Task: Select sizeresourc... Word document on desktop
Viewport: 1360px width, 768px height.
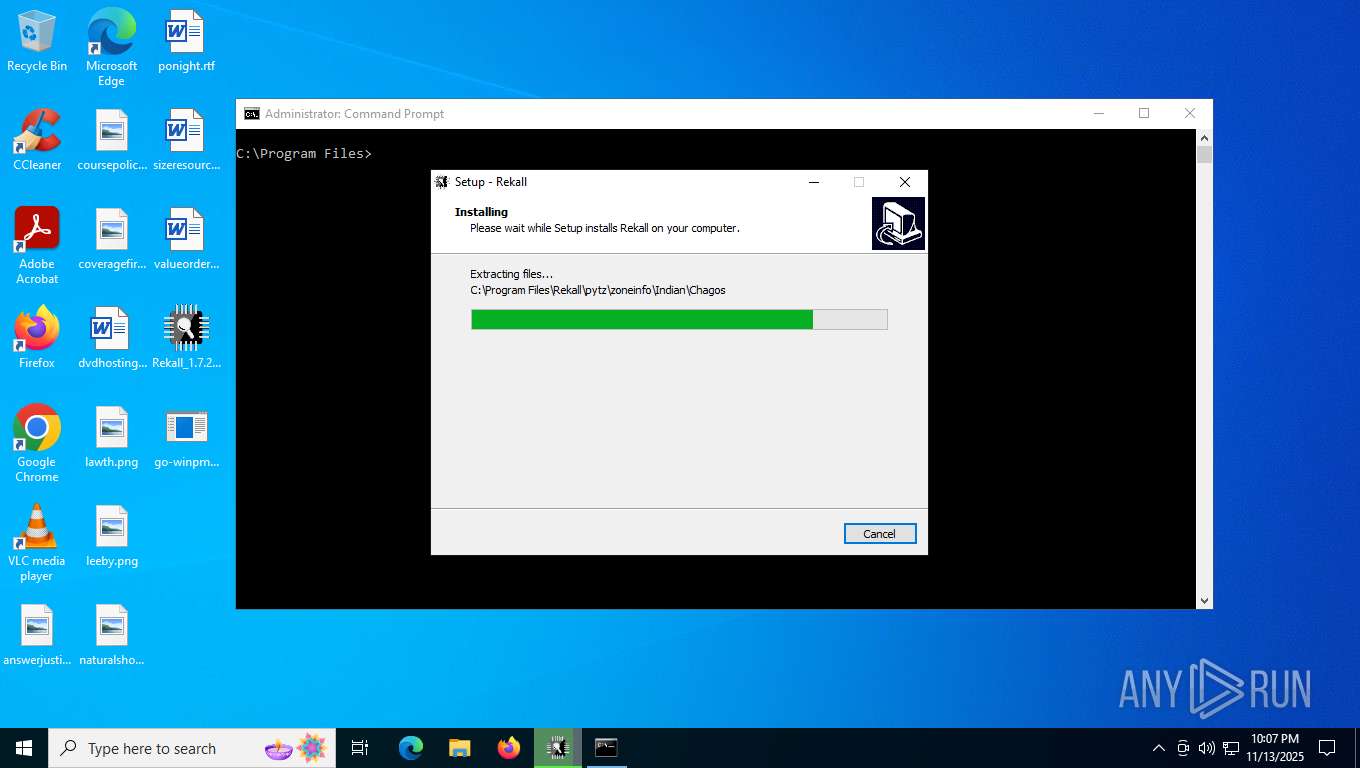Action: [186, 140]
